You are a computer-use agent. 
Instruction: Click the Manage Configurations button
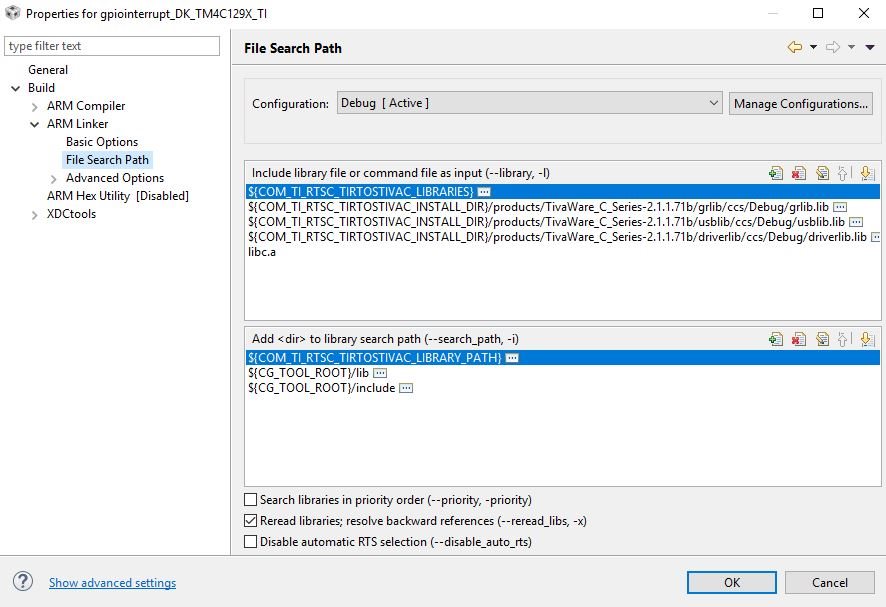pyautogui.click(x=800, y=103)
